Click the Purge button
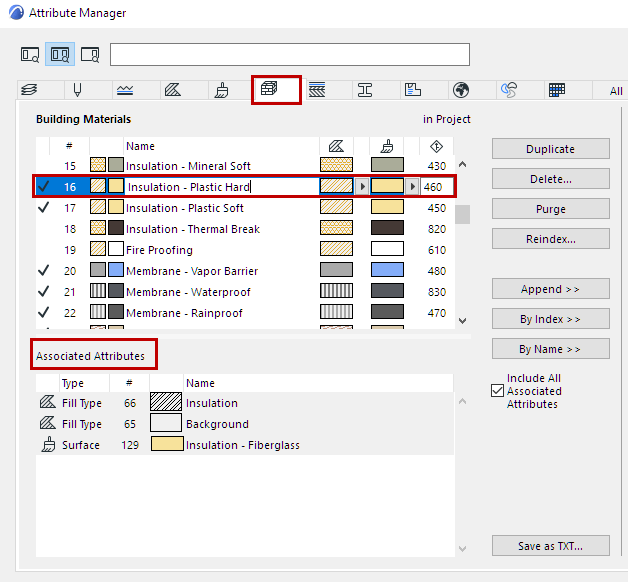This screenshot has width=628, height=582. pyautogui.click(x=551, y=209)
